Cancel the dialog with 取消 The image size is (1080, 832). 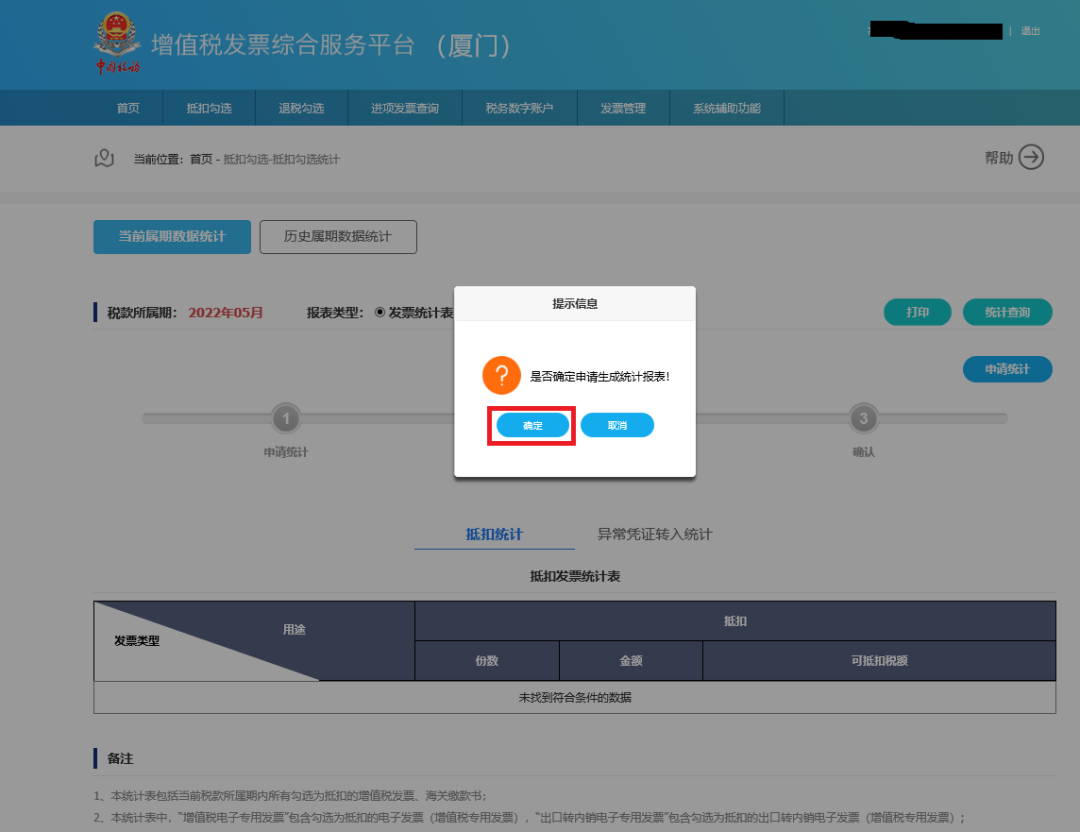pyautogui.click(x=617, y=425)
